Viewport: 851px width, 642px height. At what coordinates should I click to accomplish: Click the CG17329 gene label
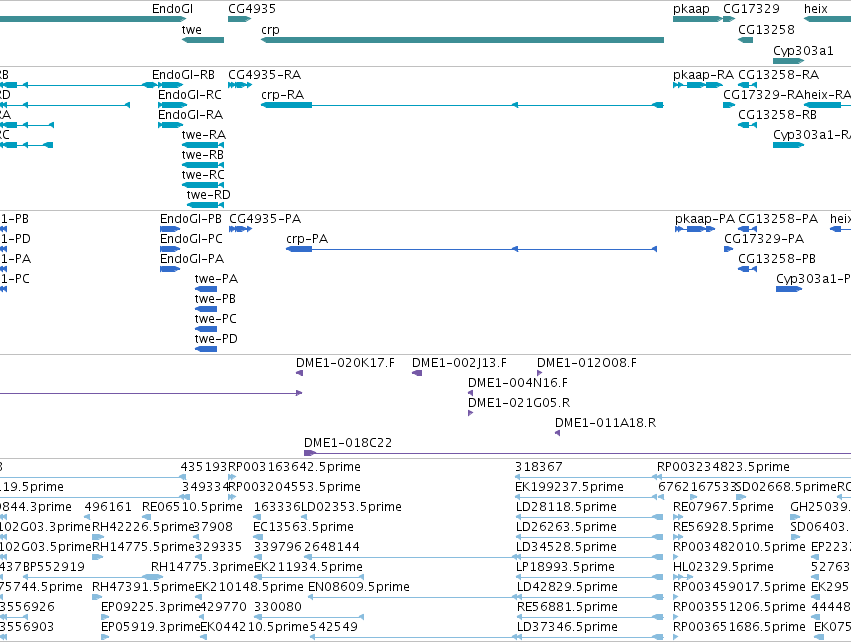click(x=751, y=9)
